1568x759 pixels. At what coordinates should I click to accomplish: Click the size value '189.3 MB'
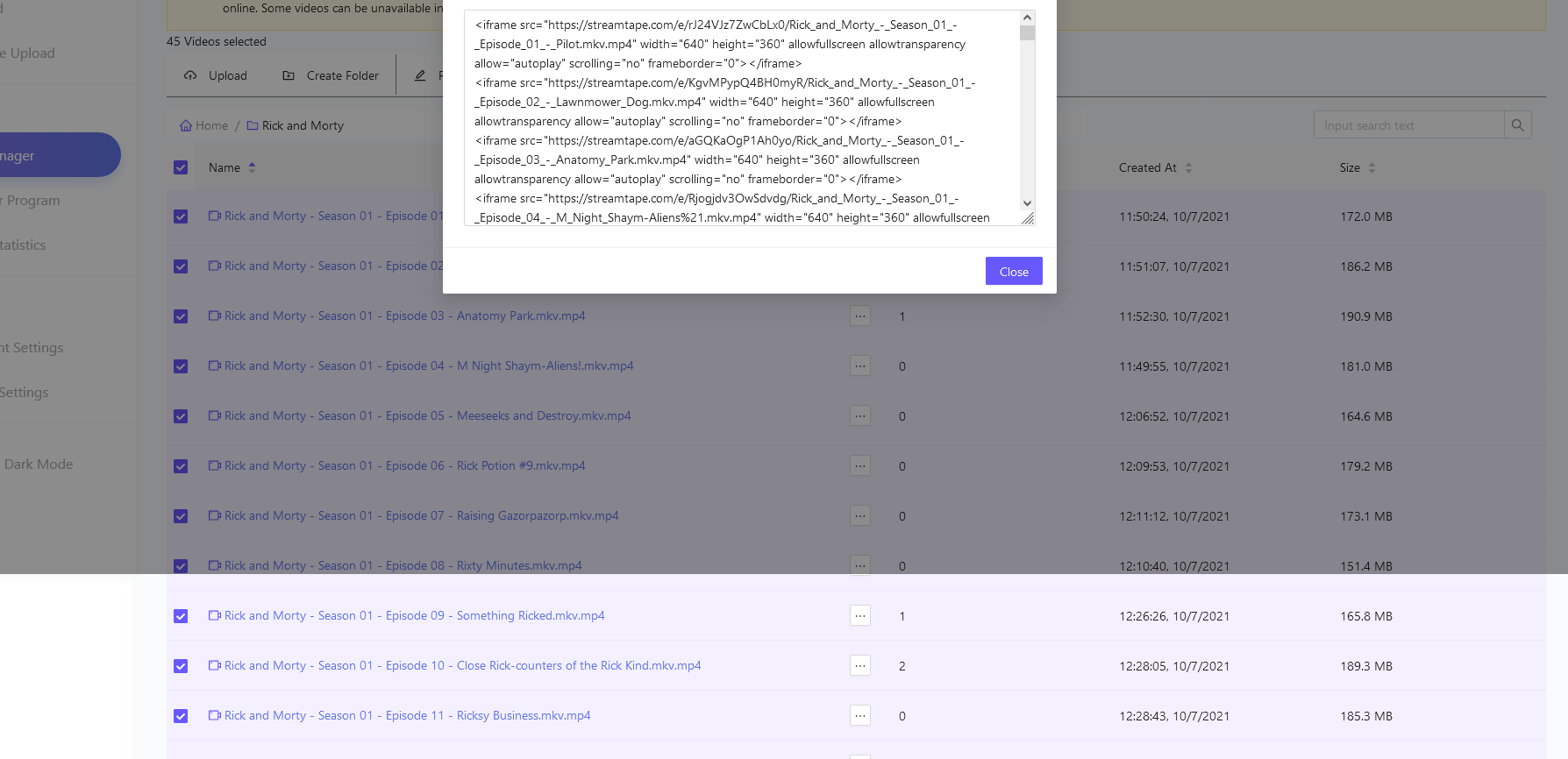tap(1366, 666)
